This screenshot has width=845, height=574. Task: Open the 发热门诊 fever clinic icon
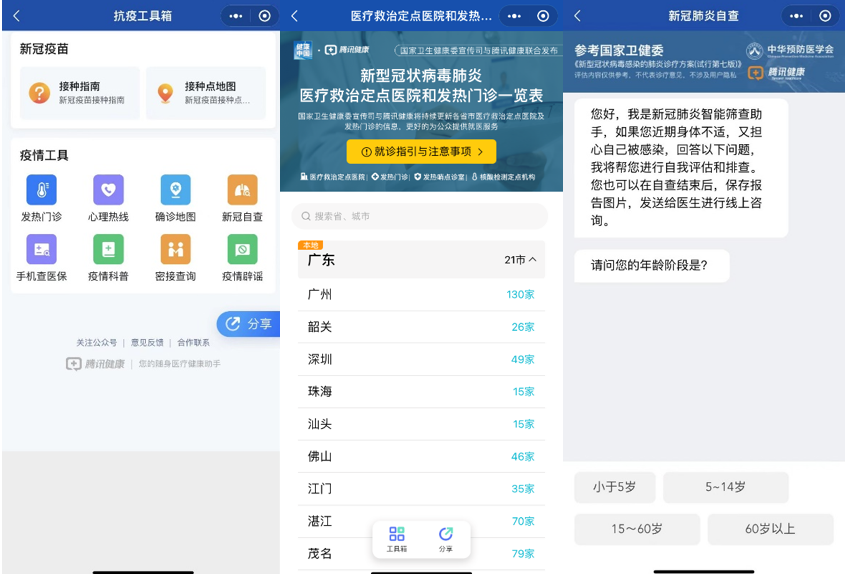[x=41, y=190]
